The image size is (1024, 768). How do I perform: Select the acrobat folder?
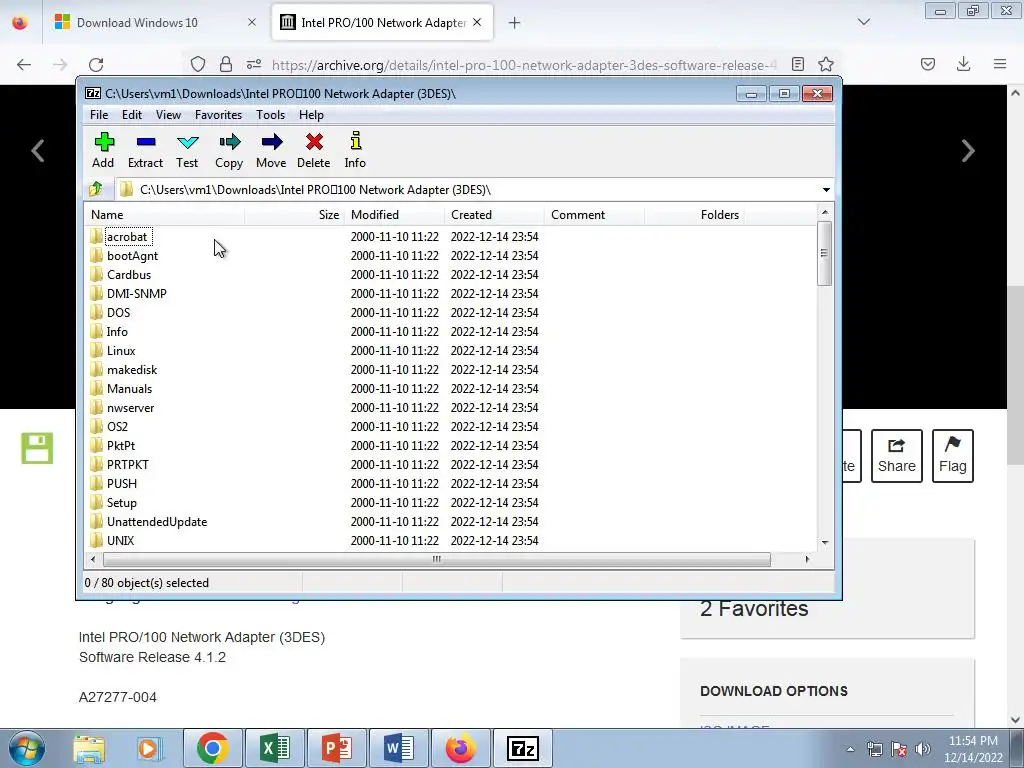[127, 236]
